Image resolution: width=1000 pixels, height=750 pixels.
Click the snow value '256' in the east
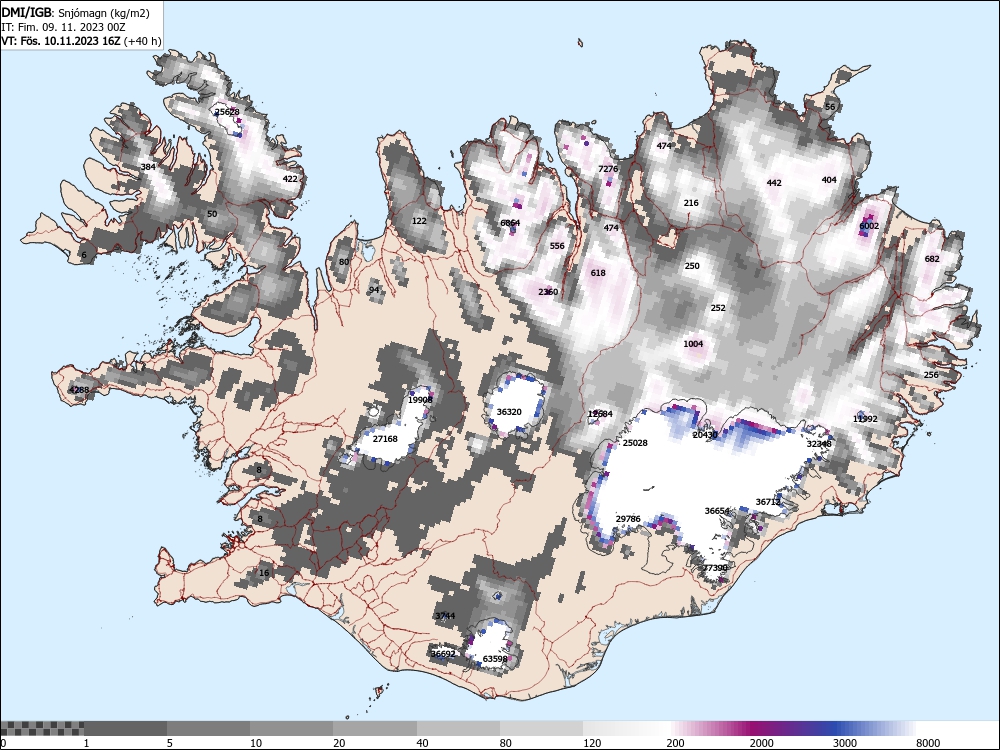pyautogui.click(x=931, y=374)
